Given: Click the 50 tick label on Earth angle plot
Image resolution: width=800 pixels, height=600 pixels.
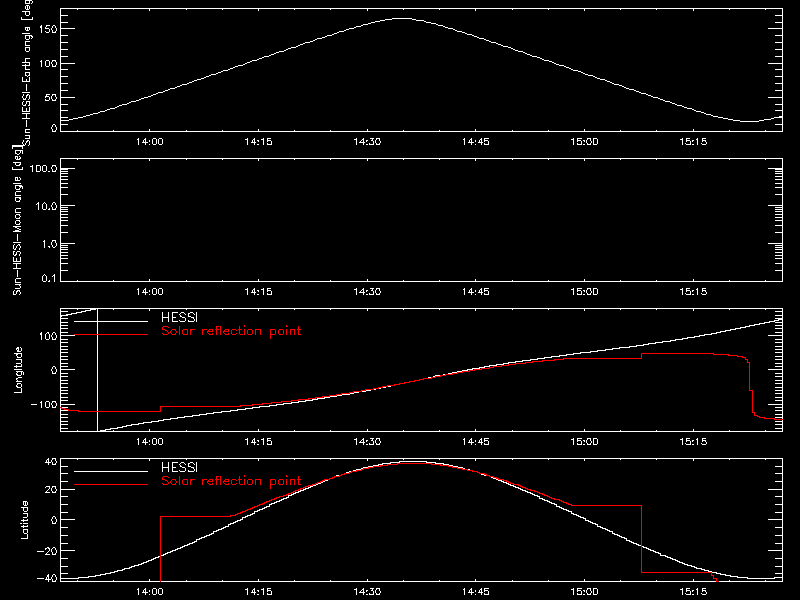Looking at the screenshot, I should pos(51,97).
